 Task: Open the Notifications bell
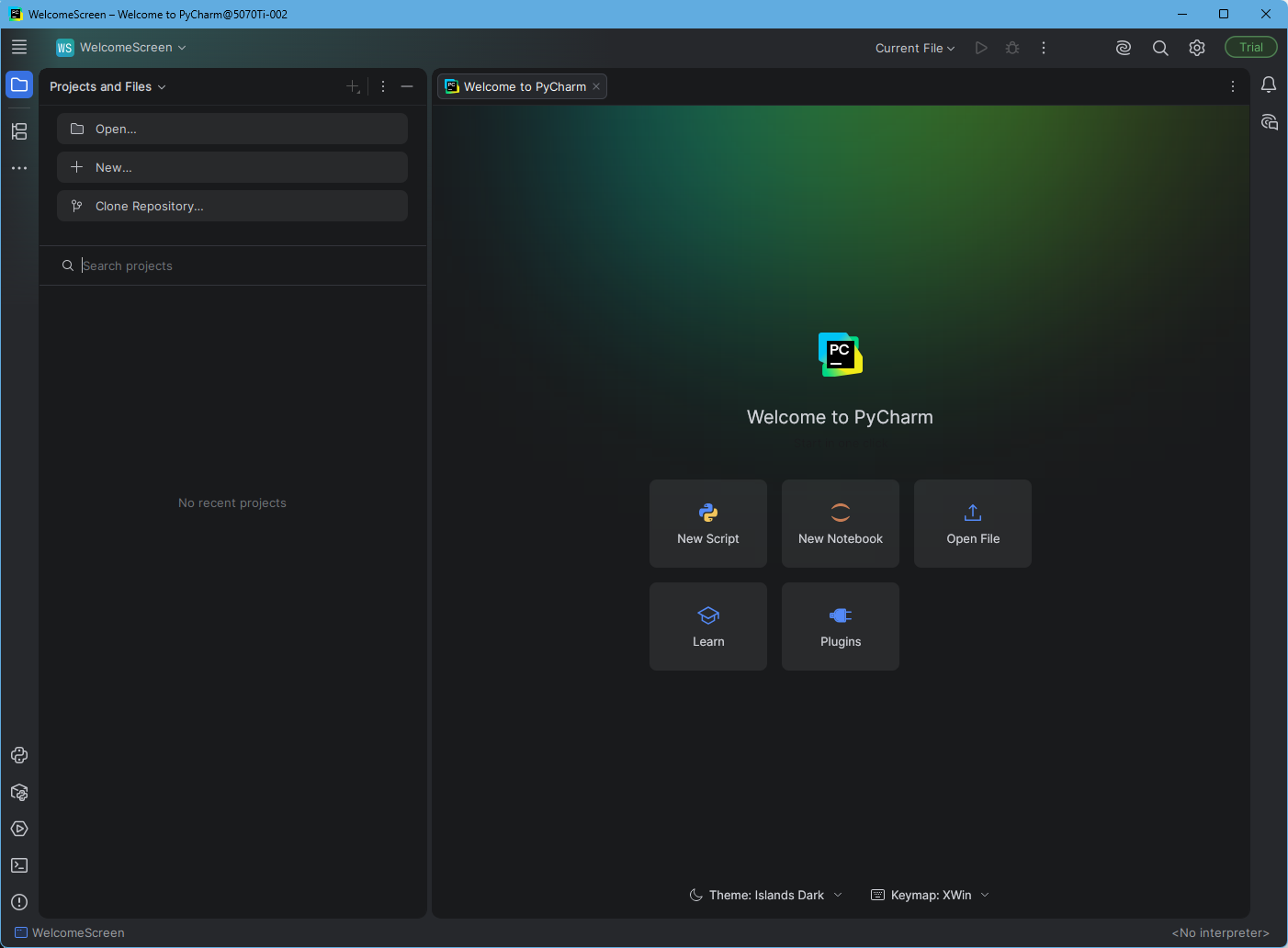[1269, 85]
